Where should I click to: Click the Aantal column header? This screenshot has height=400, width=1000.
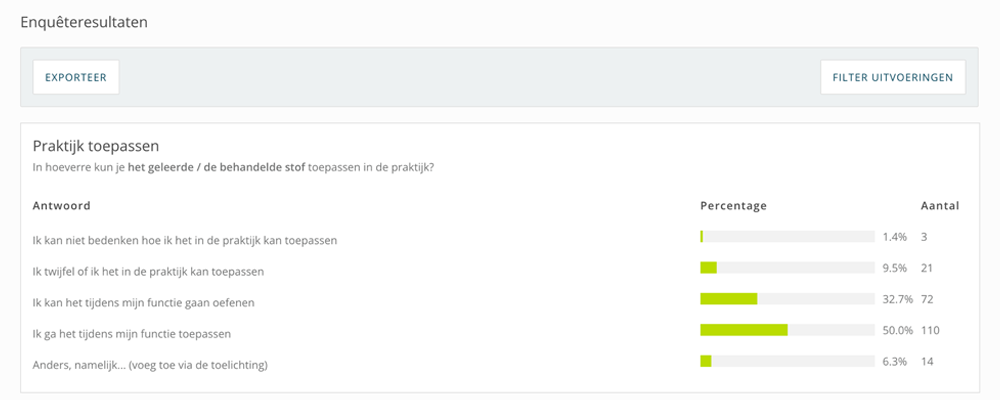pos(939,206)
